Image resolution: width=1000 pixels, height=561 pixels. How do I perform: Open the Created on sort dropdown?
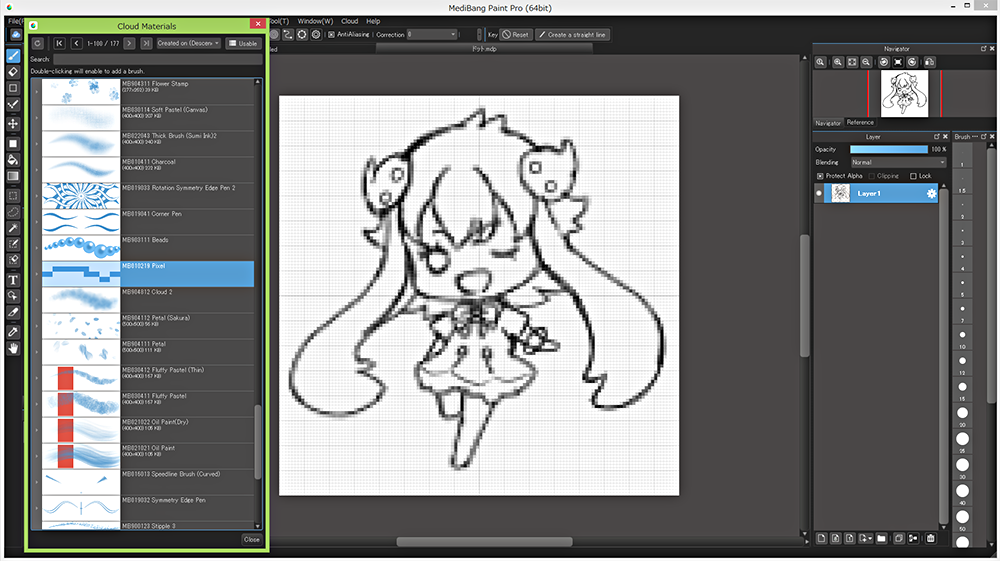pyautogui.click(x=189, y=43)
